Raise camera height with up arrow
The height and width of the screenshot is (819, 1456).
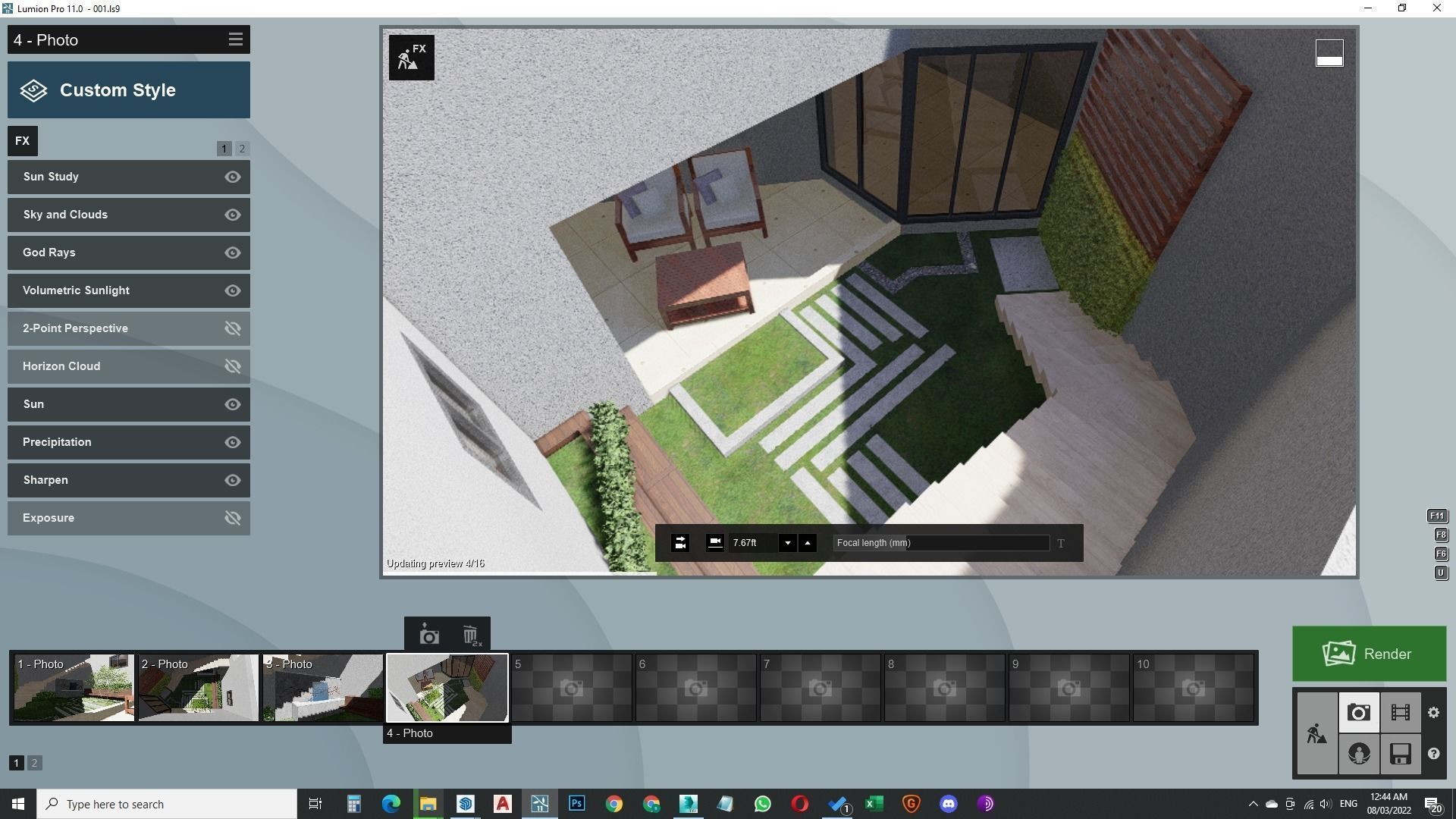click(807, 543)
